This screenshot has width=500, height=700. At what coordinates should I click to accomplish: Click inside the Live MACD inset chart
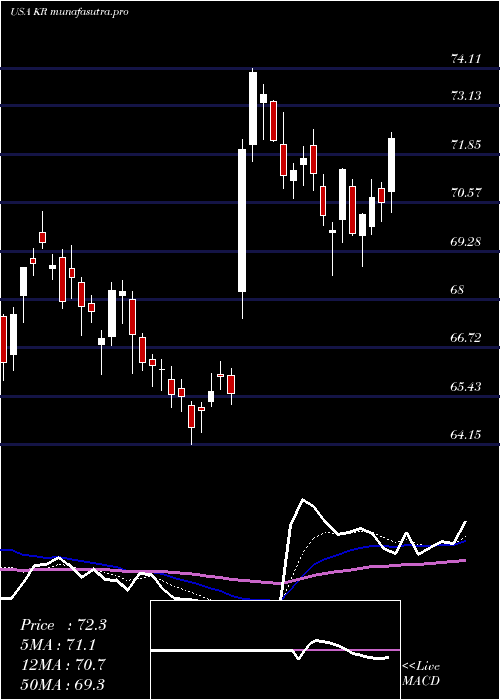[x=275, y=650]
